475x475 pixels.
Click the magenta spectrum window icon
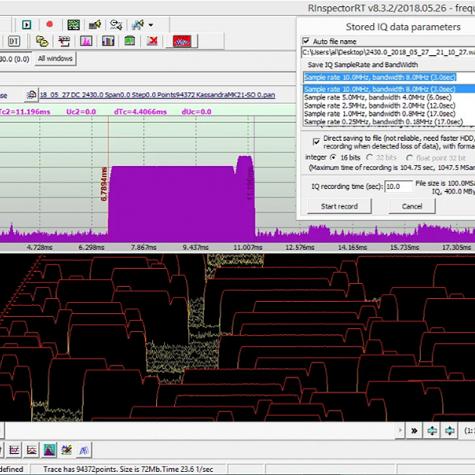[x=86, y=41]
